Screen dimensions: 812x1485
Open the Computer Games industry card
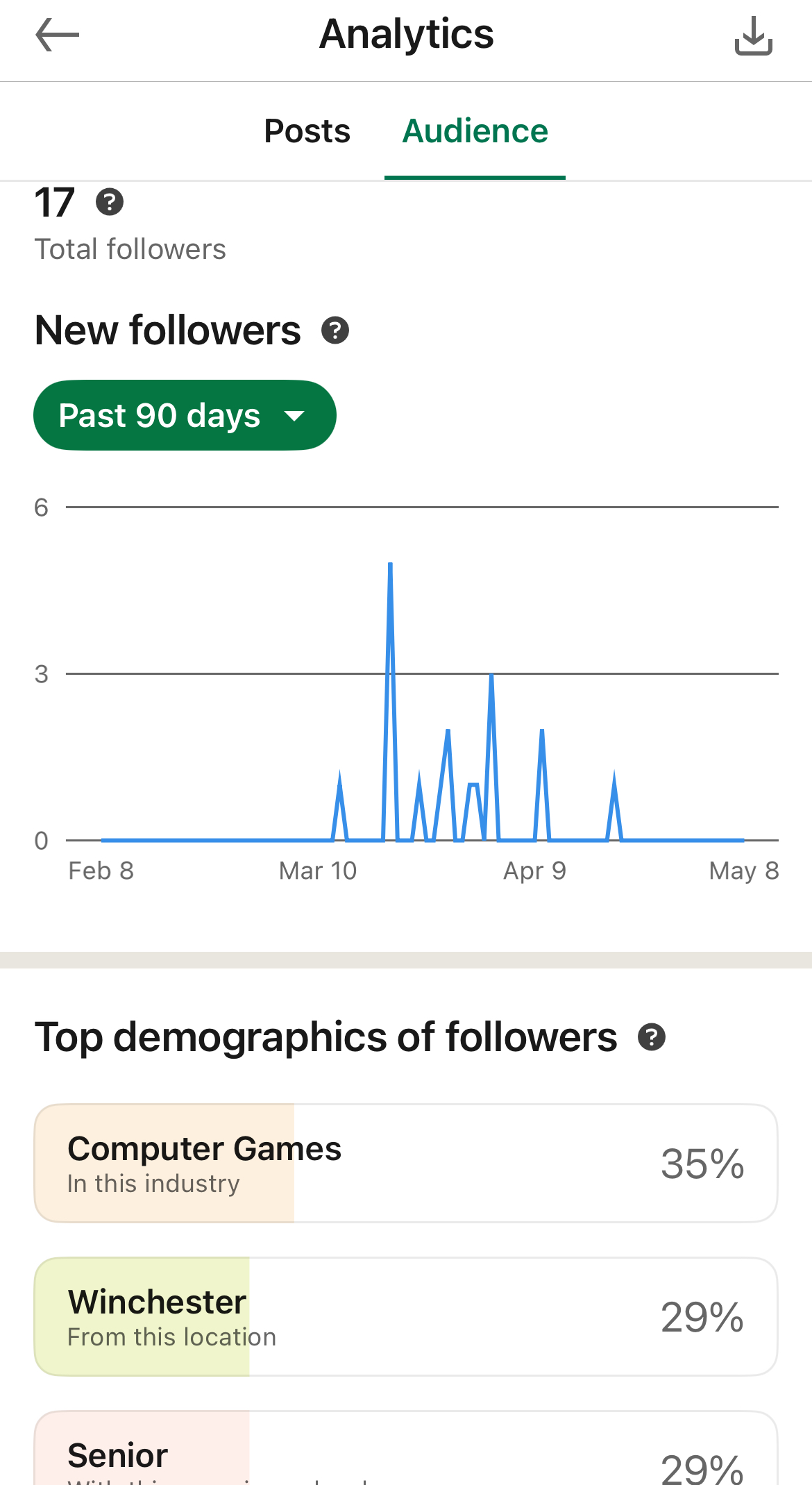pyautogui.click(x=405, y=1163)
